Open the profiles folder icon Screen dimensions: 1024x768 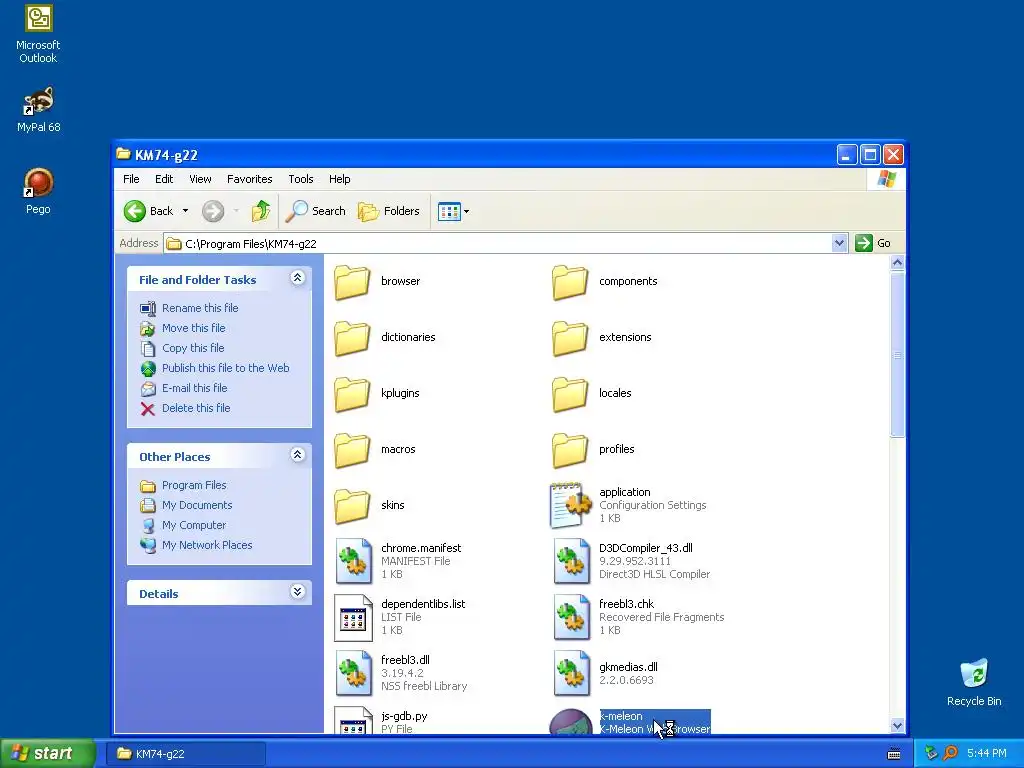click(x=570, y=450)
